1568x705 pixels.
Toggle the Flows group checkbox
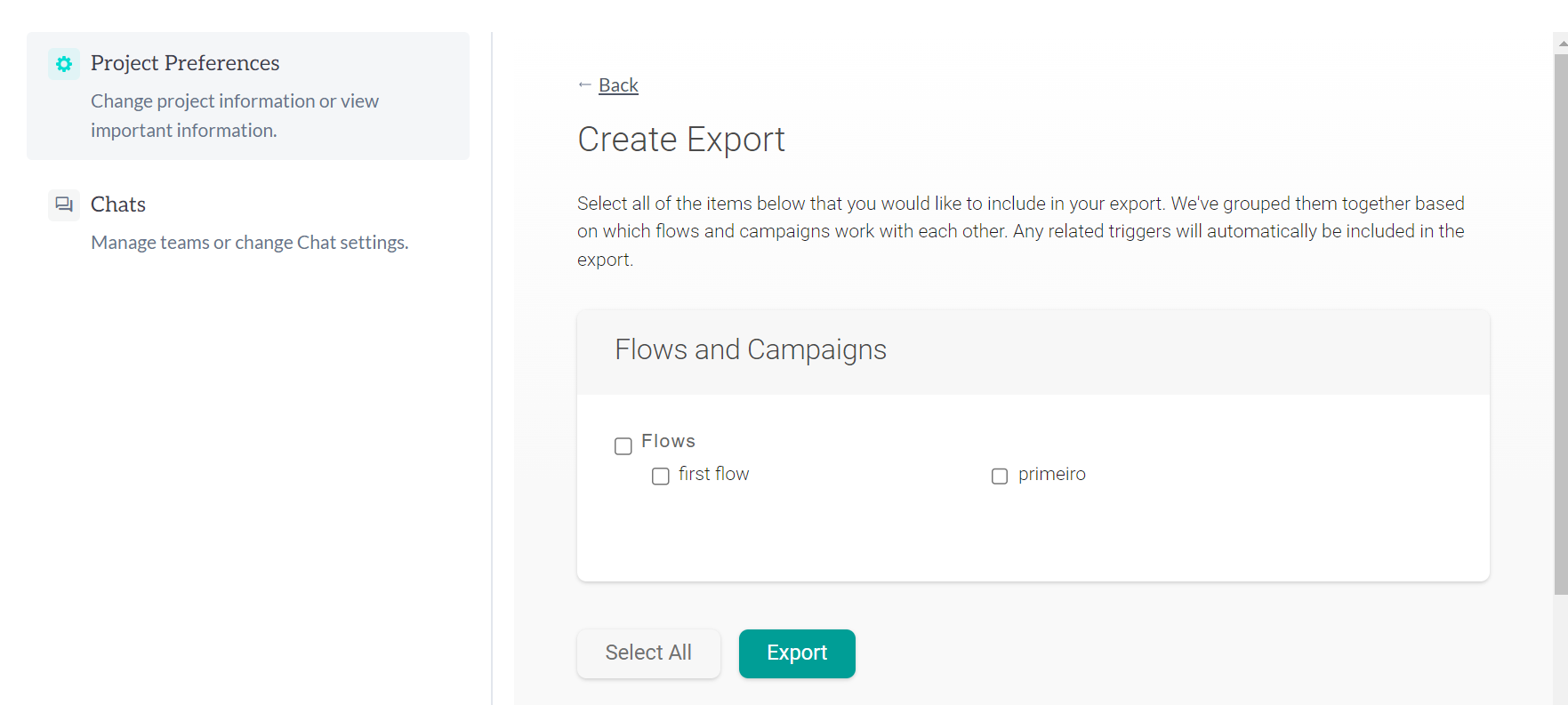point(623,445)
